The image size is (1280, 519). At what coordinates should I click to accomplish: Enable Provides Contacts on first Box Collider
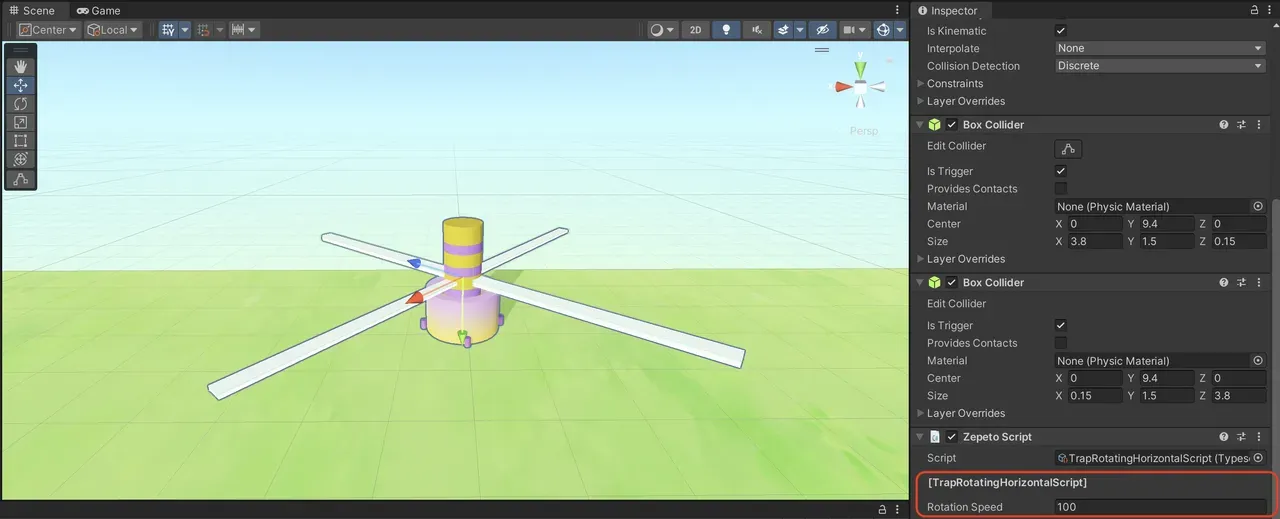(1061, 189)
